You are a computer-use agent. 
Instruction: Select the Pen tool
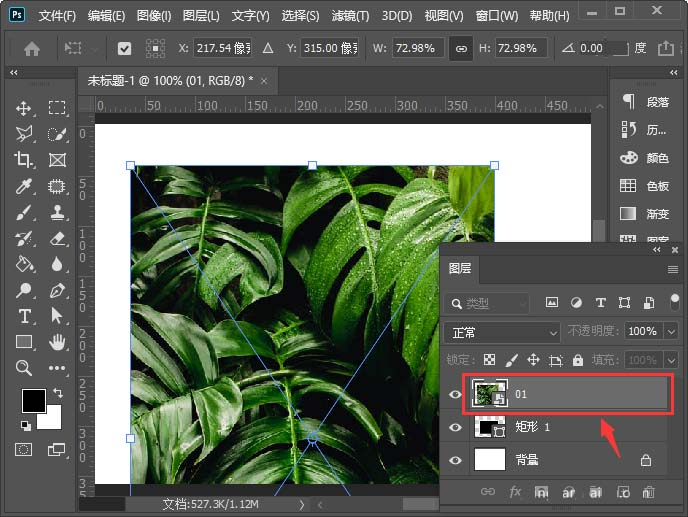coord(58,290)
